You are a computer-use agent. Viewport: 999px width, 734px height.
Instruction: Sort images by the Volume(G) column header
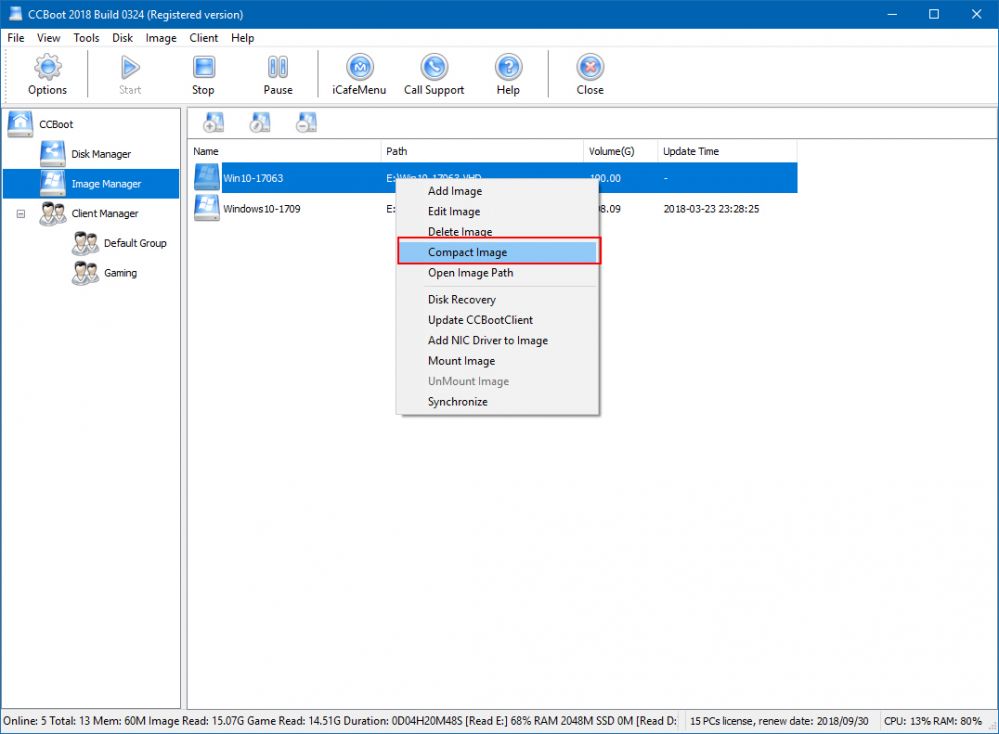[x=621, y=151]
